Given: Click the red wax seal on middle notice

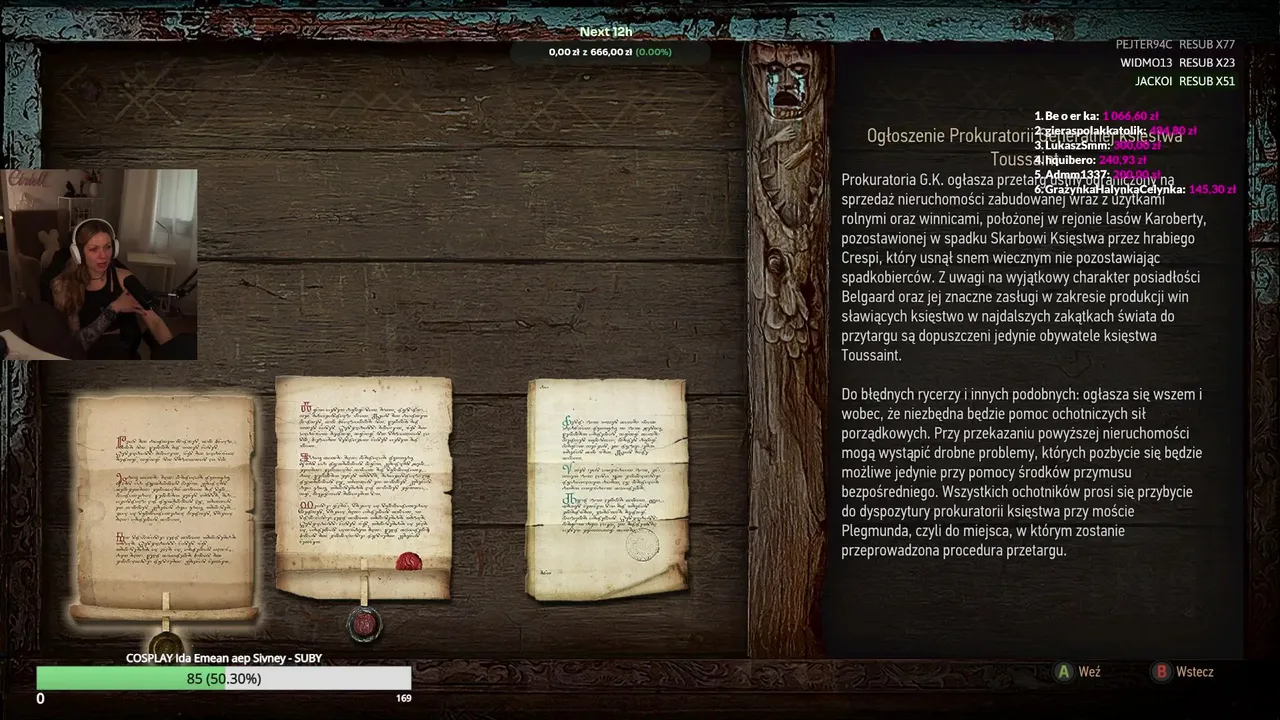Looking at the screenshot, I should 409,562.
